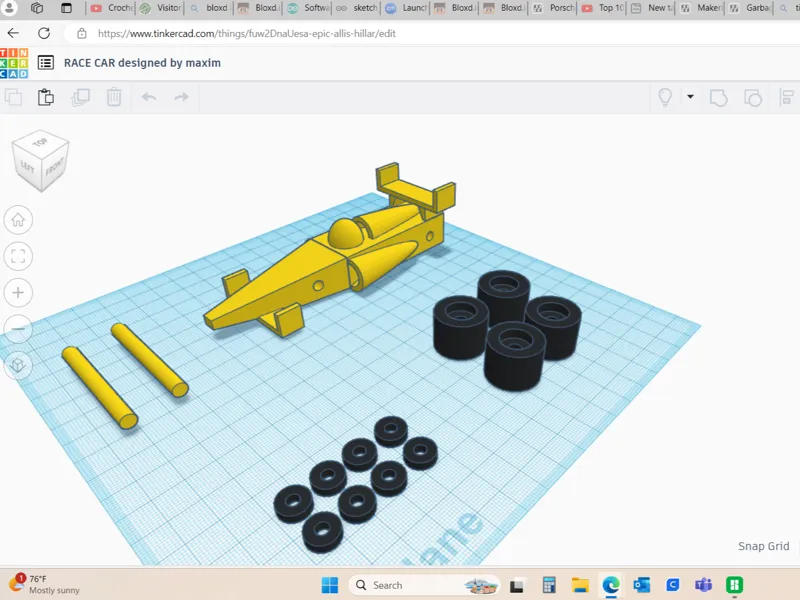Click the Redo arrow
Viewport: 800px width, 600px height.
click(182, 97)
